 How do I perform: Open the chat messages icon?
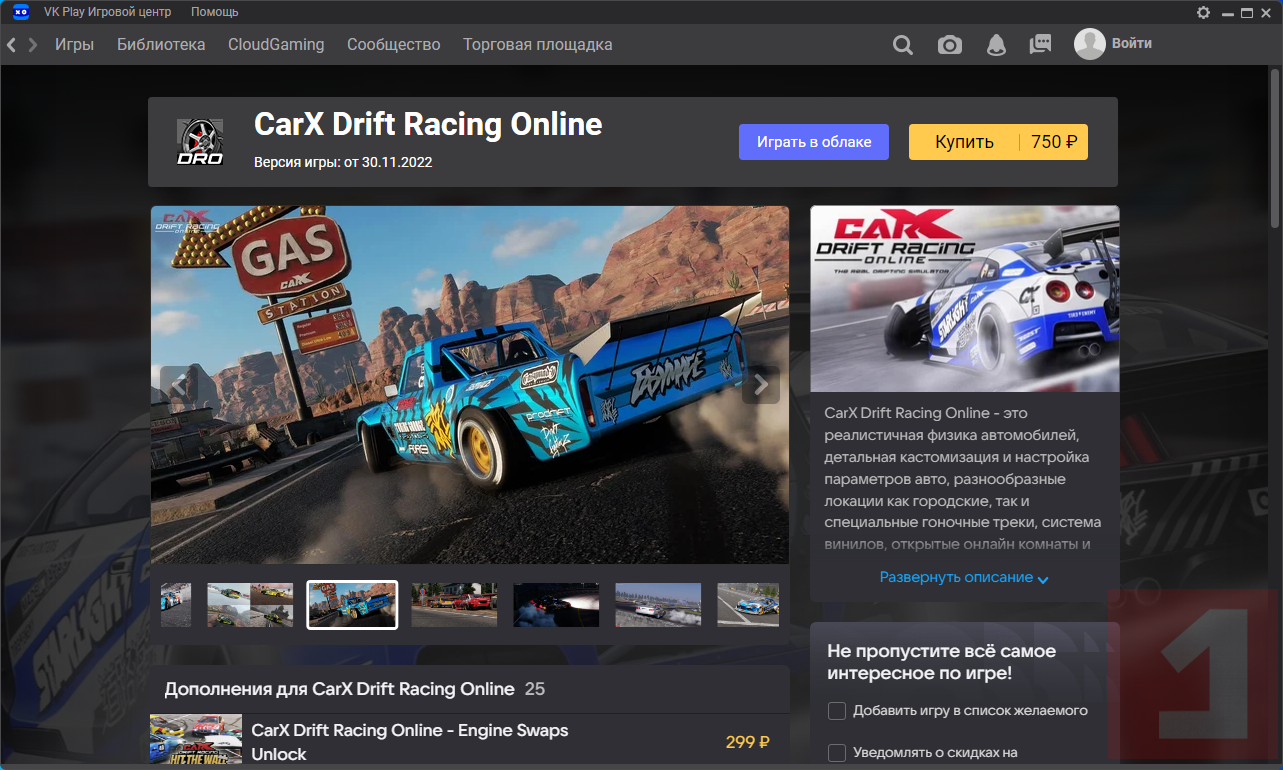[x=1040, y=45]
